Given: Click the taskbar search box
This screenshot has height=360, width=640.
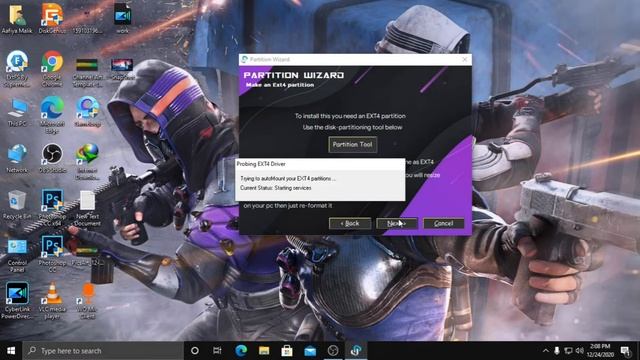Looking at the screenshot, I should pyautogui.click(x=103, y=351).
